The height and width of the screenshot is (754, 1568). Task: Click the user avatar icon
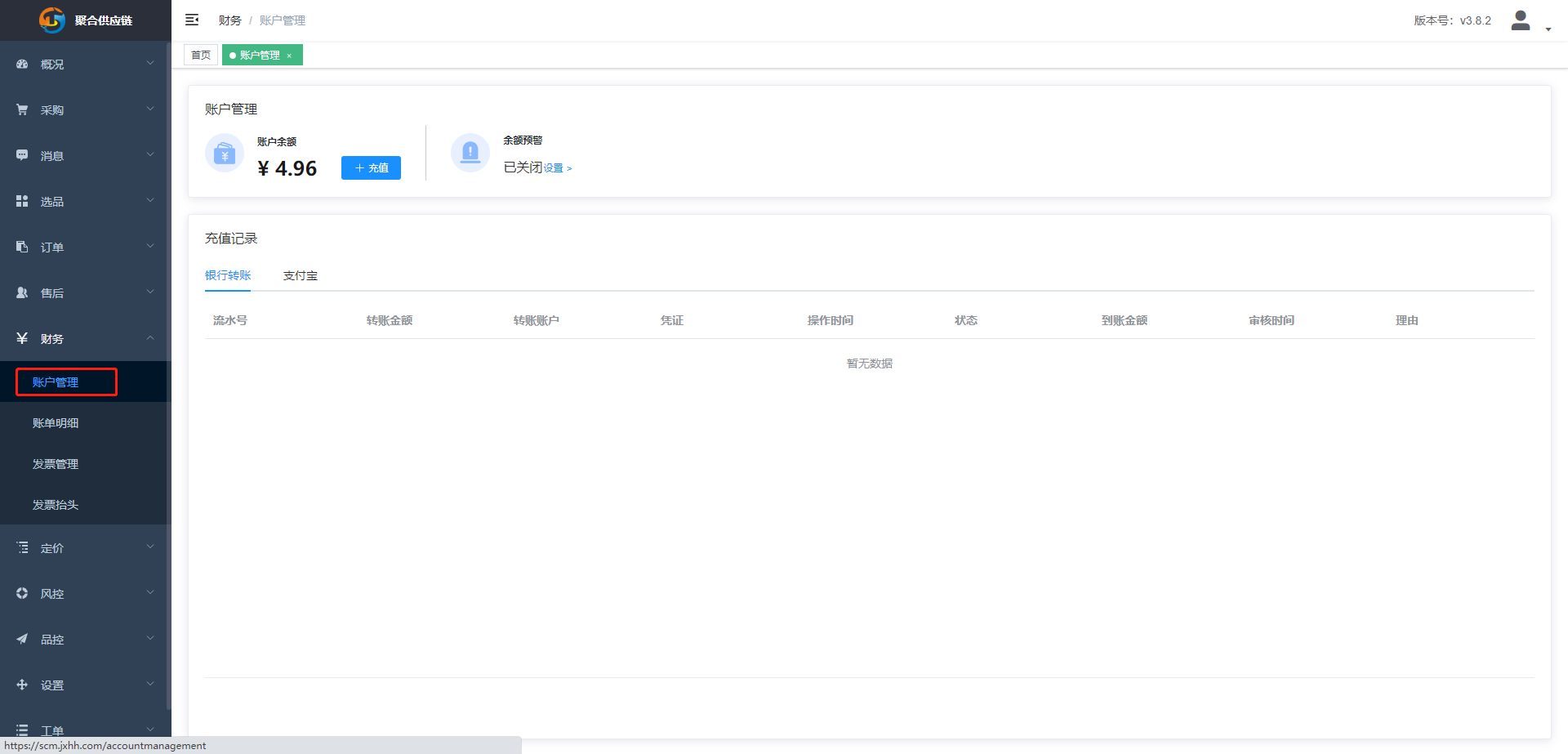[1520, 20]
